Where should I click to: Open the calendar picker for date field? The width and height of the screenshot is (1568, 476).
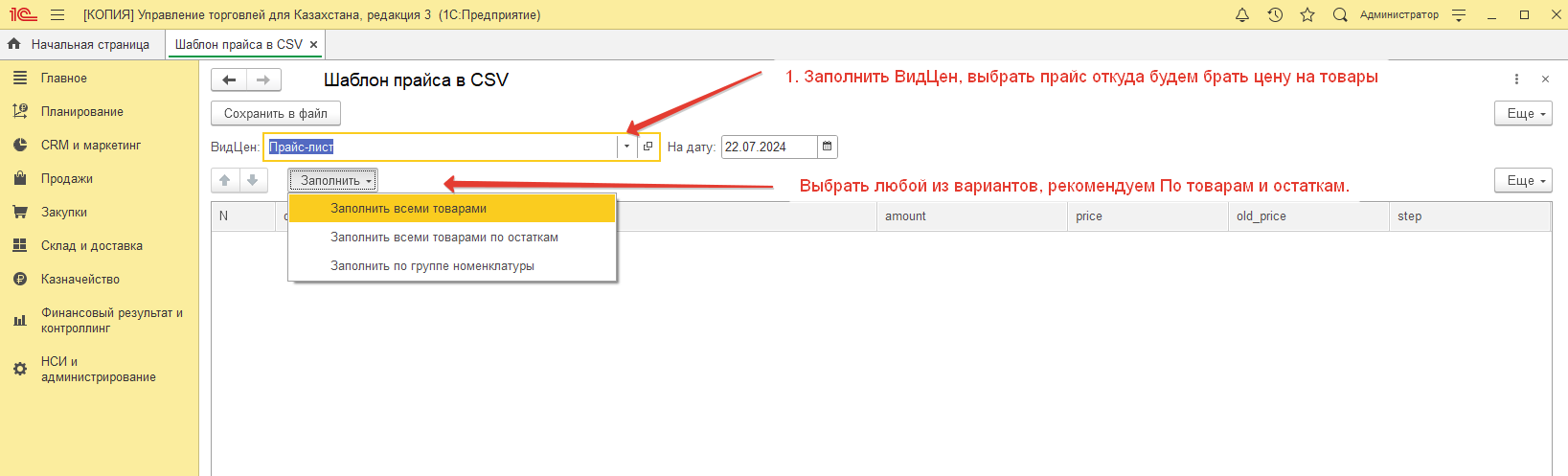pos(828,147)
